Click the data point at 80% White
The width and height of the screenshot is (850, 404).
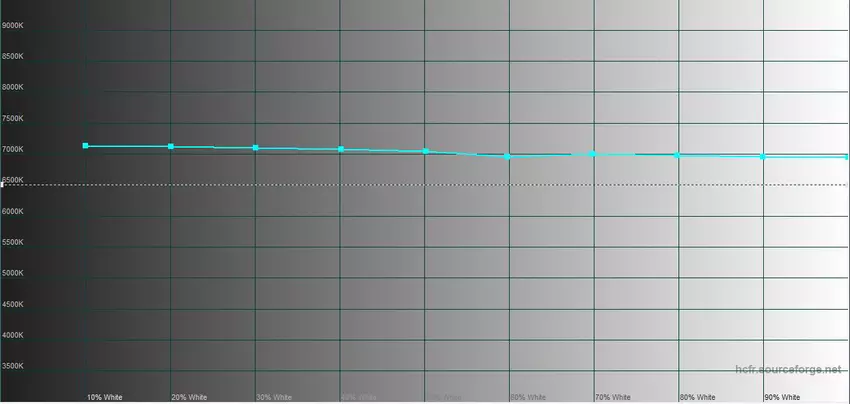pos(678,155)
